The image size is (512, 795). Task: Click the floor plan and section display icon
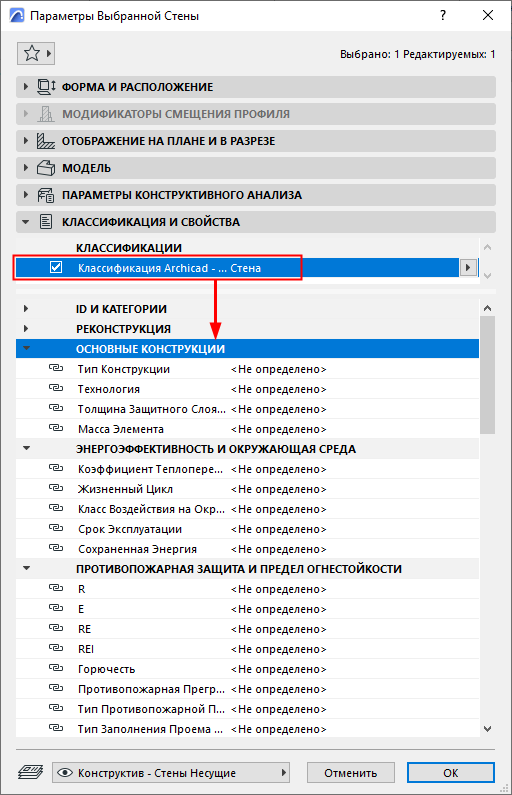46,141
